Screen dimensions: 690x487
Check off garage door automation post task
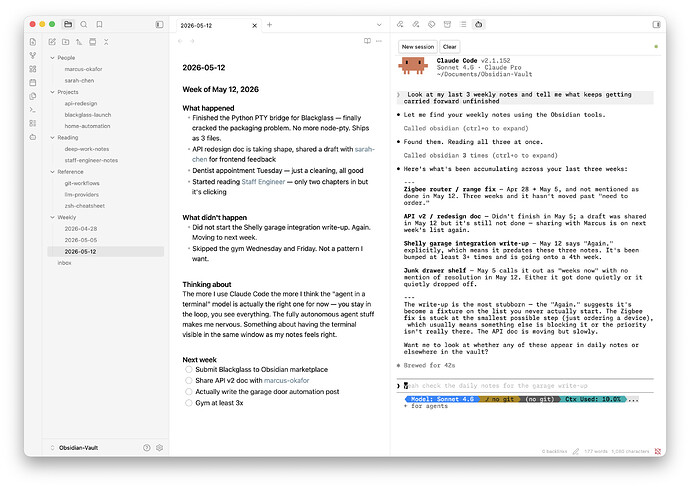[189, 392]
